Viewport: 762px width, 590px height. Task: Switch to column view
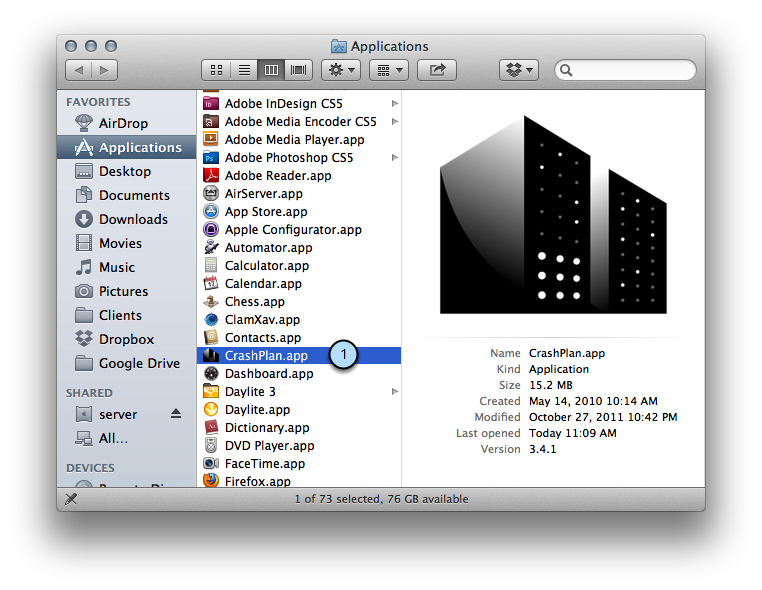pyautogui.click(x=271, y=70)
